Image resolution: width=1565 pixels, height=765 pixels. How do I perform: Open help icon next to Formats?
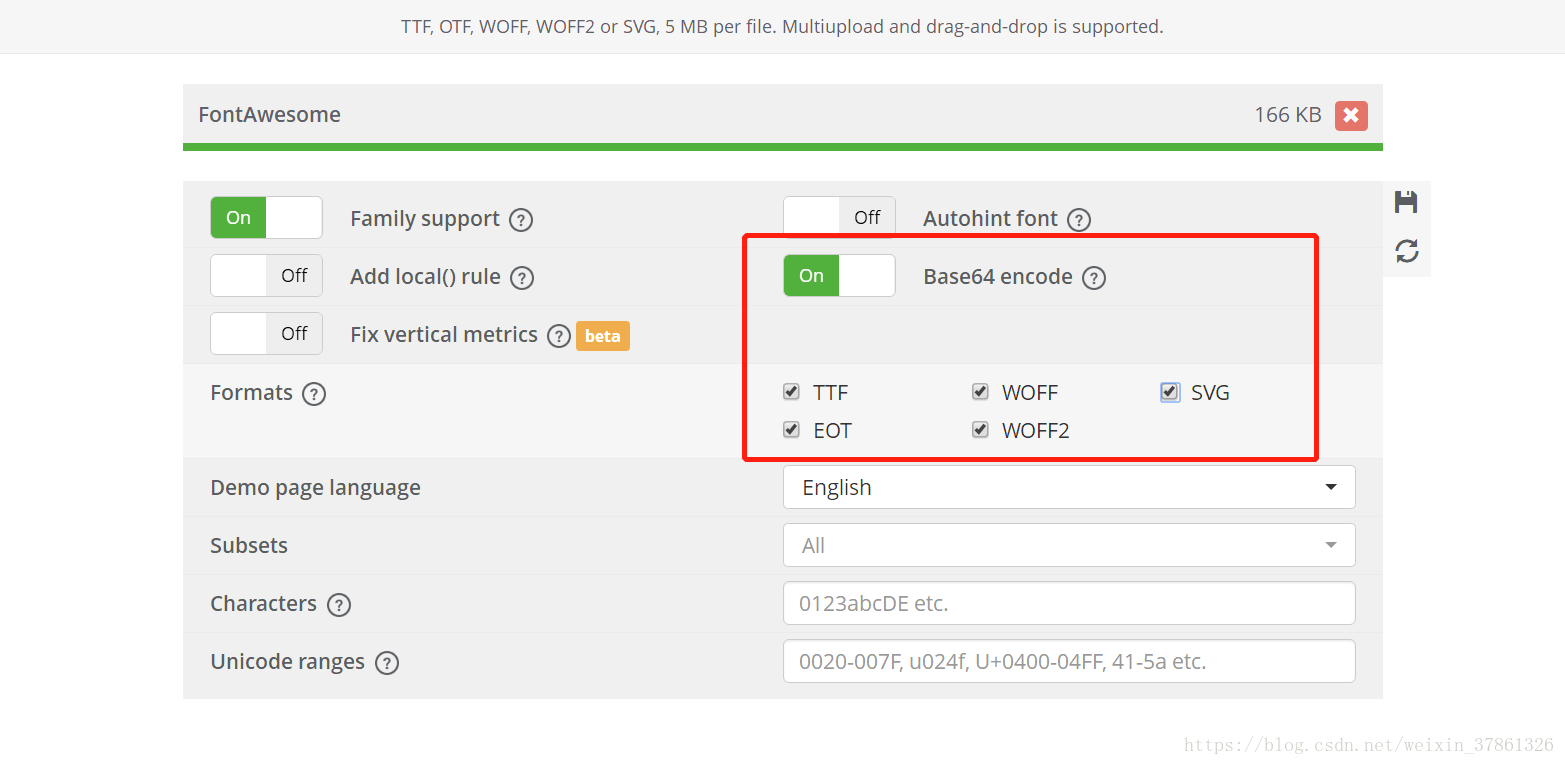[x=314, y=394]
